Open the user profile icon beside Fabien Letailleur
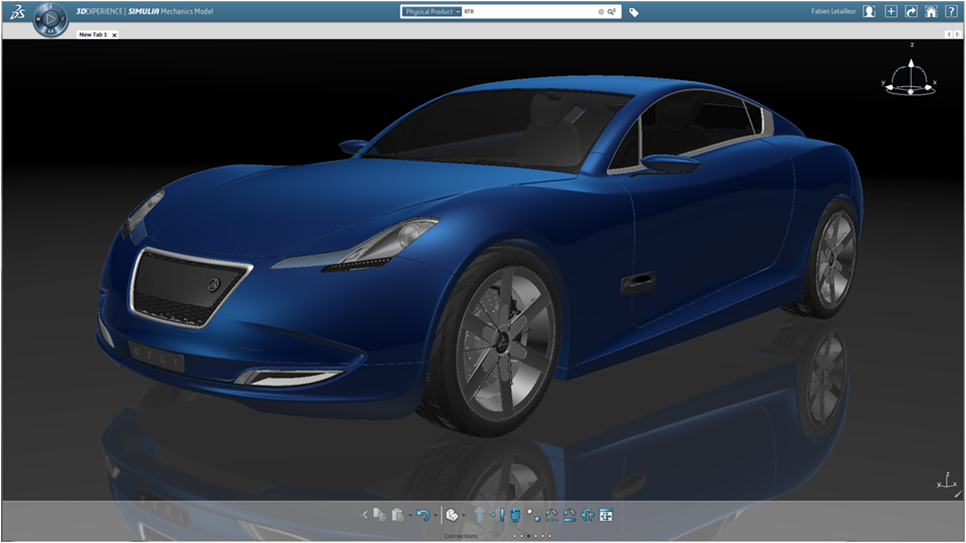Image resolution: width=966 pixels, height=543 pixels. pos(869,12)
